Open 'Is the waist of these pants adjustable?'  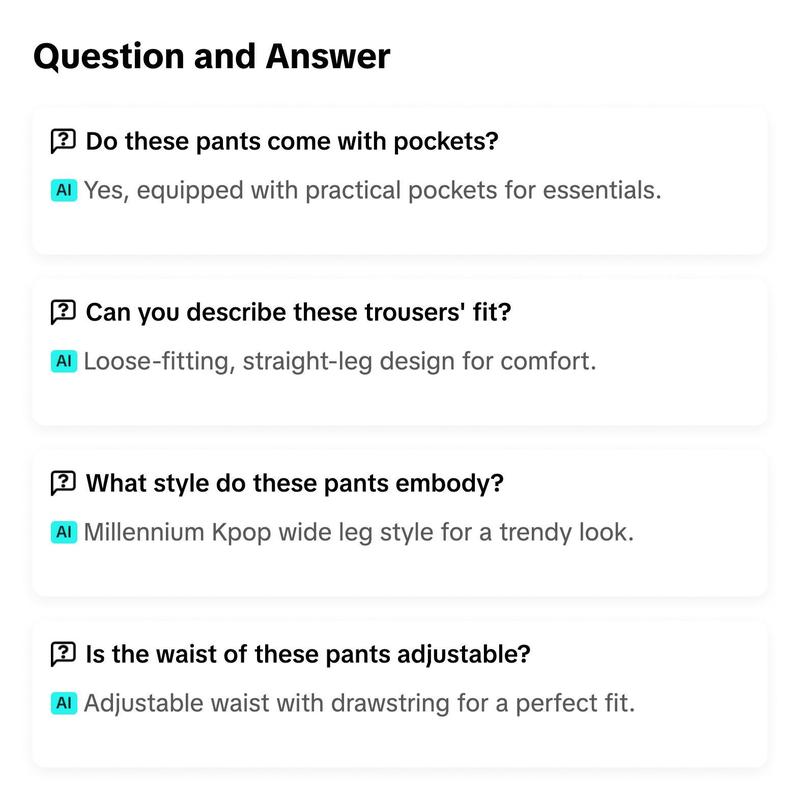tap(308, 654)
